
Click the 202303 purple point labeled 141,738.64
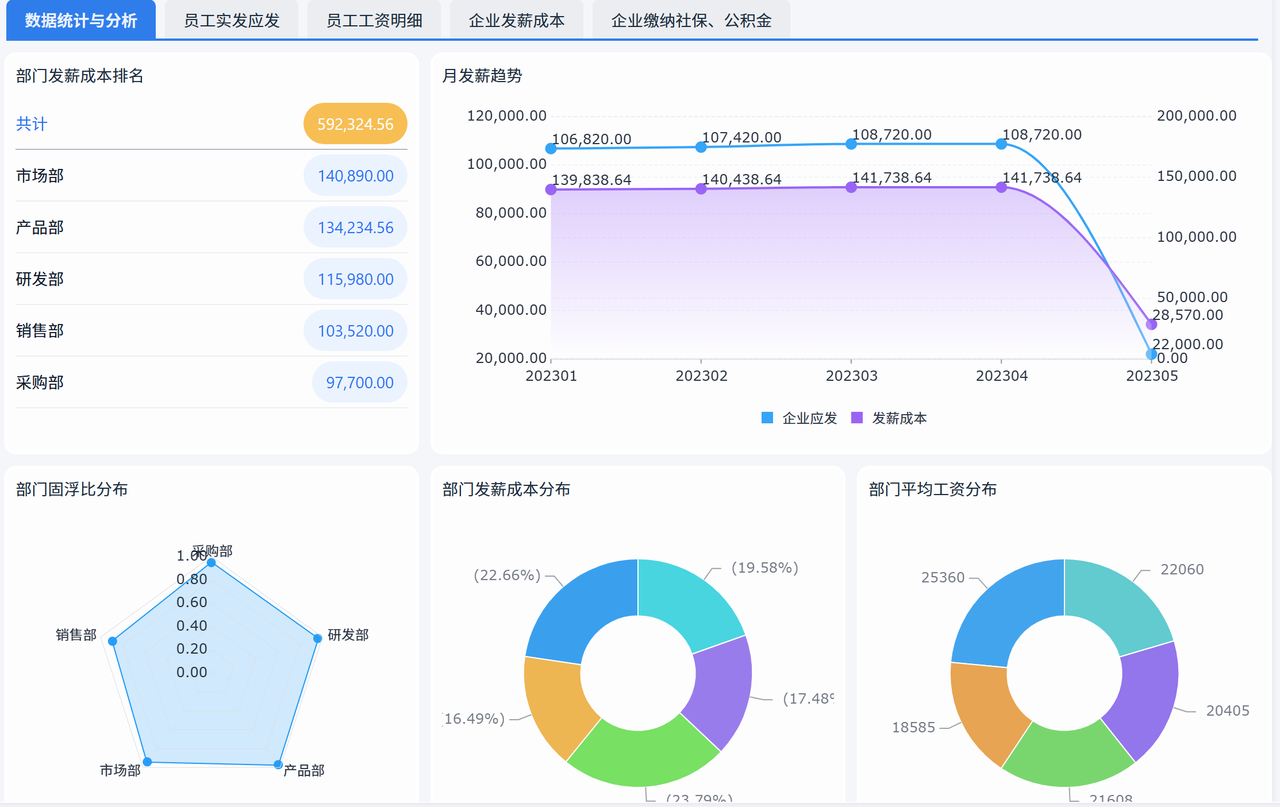click(851, 187)
